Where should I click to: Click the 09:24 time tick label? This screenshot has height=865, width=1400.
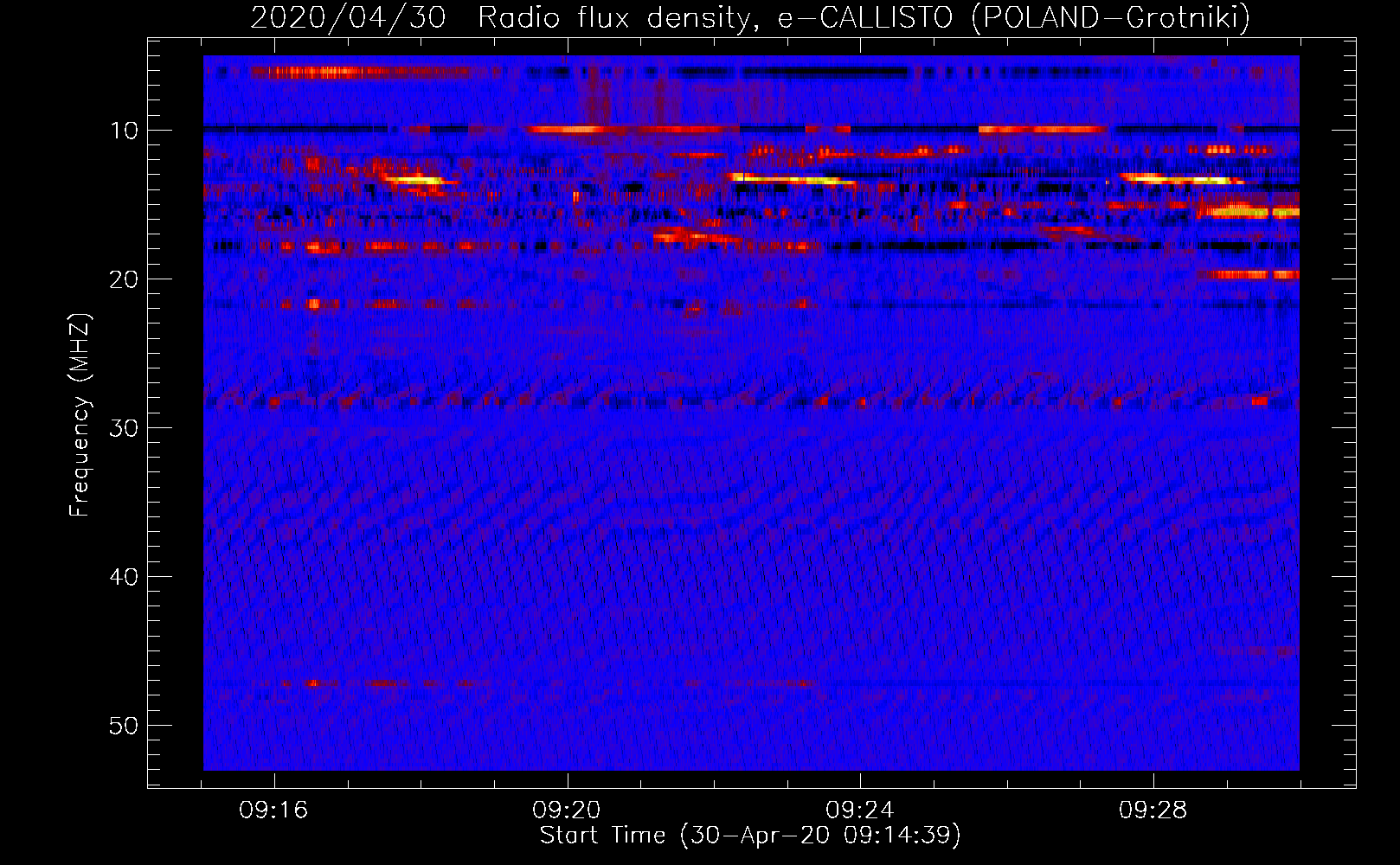click(860, 811)
